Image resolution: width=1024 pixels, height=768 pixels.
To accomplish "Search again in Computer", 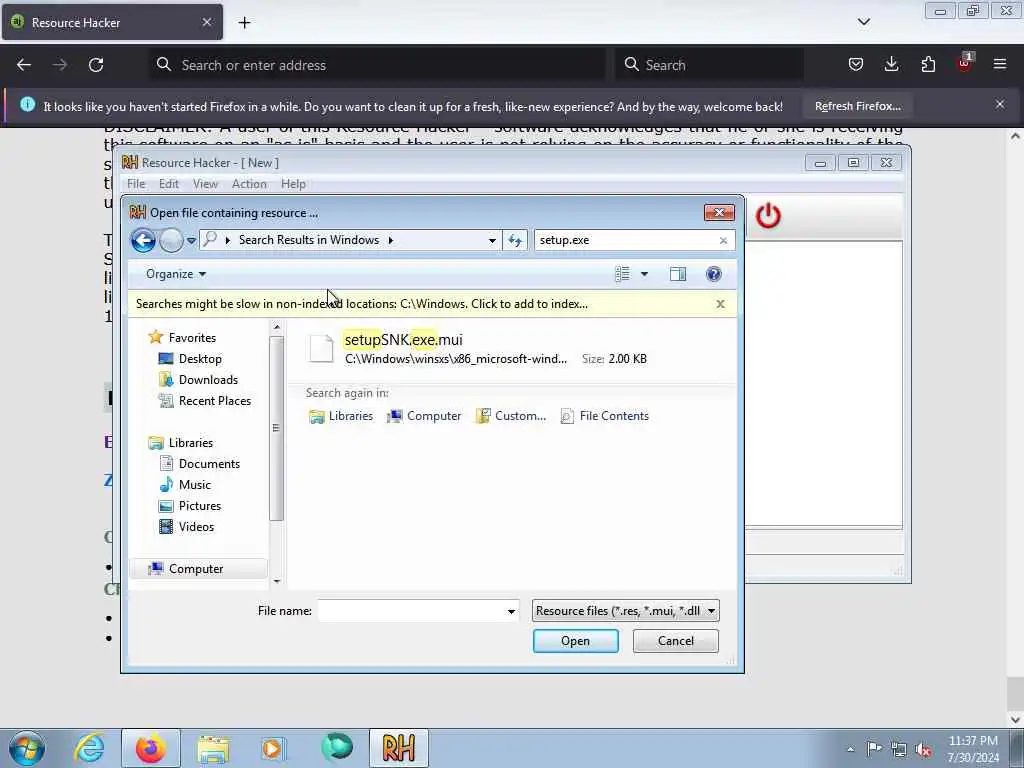I will pyautogui.click(x=424, y=416).
